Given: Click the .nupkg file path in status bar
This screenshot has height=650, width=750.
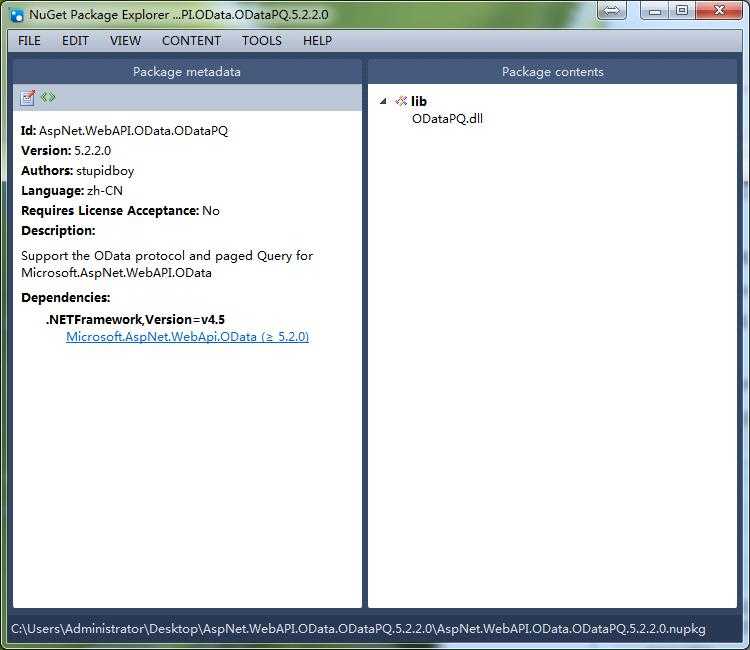Looking at the screenshot, I should [x=358, y=628].
